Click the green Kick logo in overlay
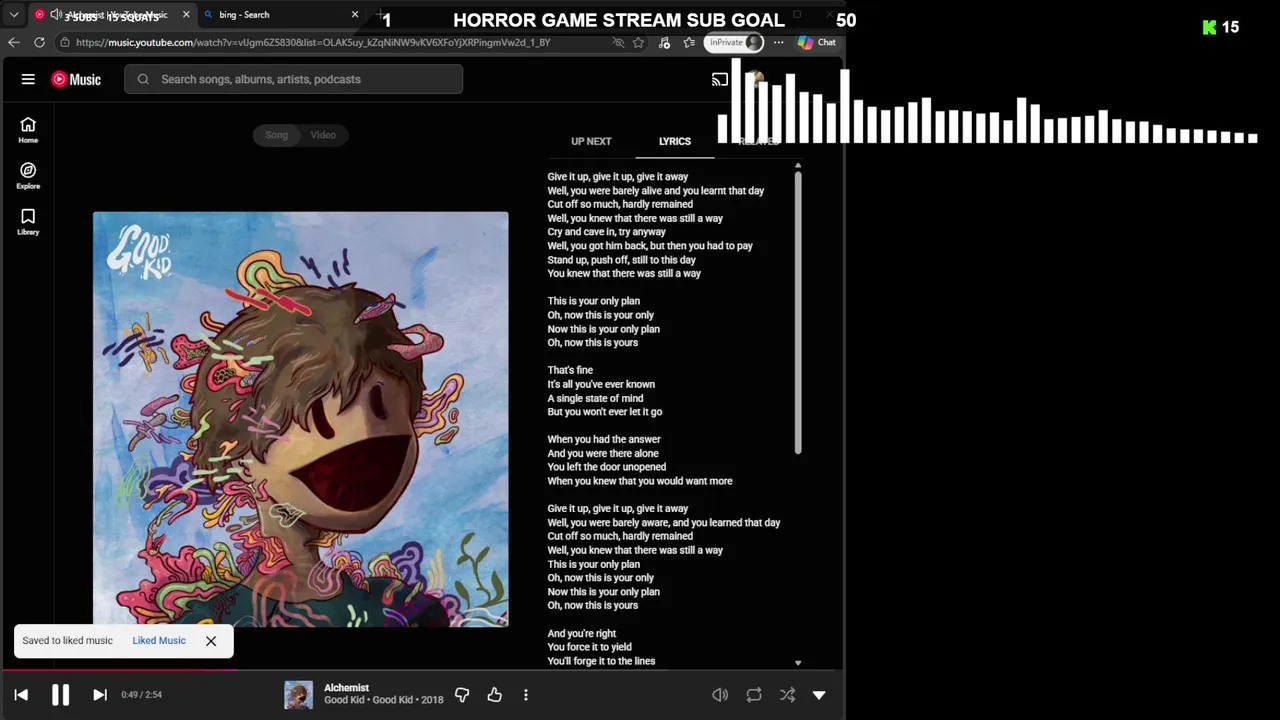 (1209, 27)
